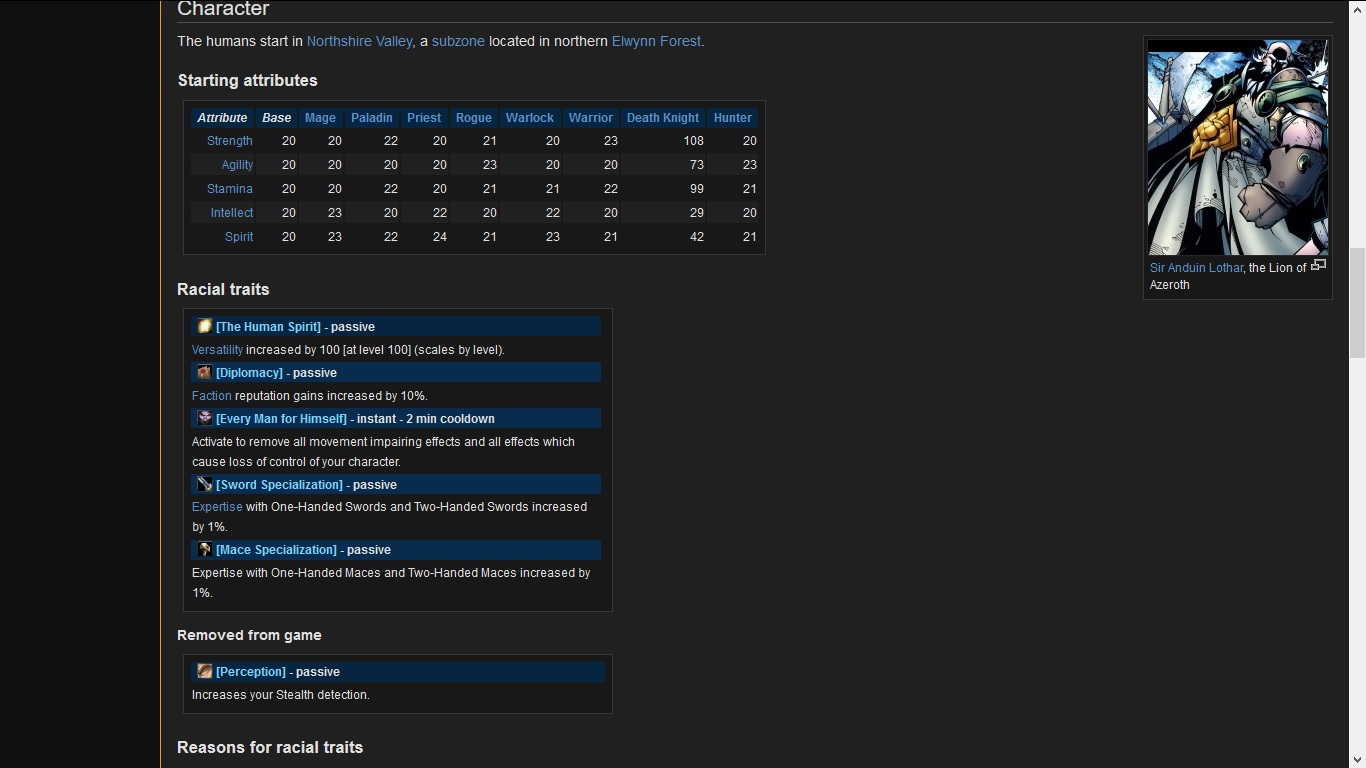The width and height of the screenshot is (1366, 768).
Task: Click the Reasons for racial traits heading
Action: click(x=270, y=747)
